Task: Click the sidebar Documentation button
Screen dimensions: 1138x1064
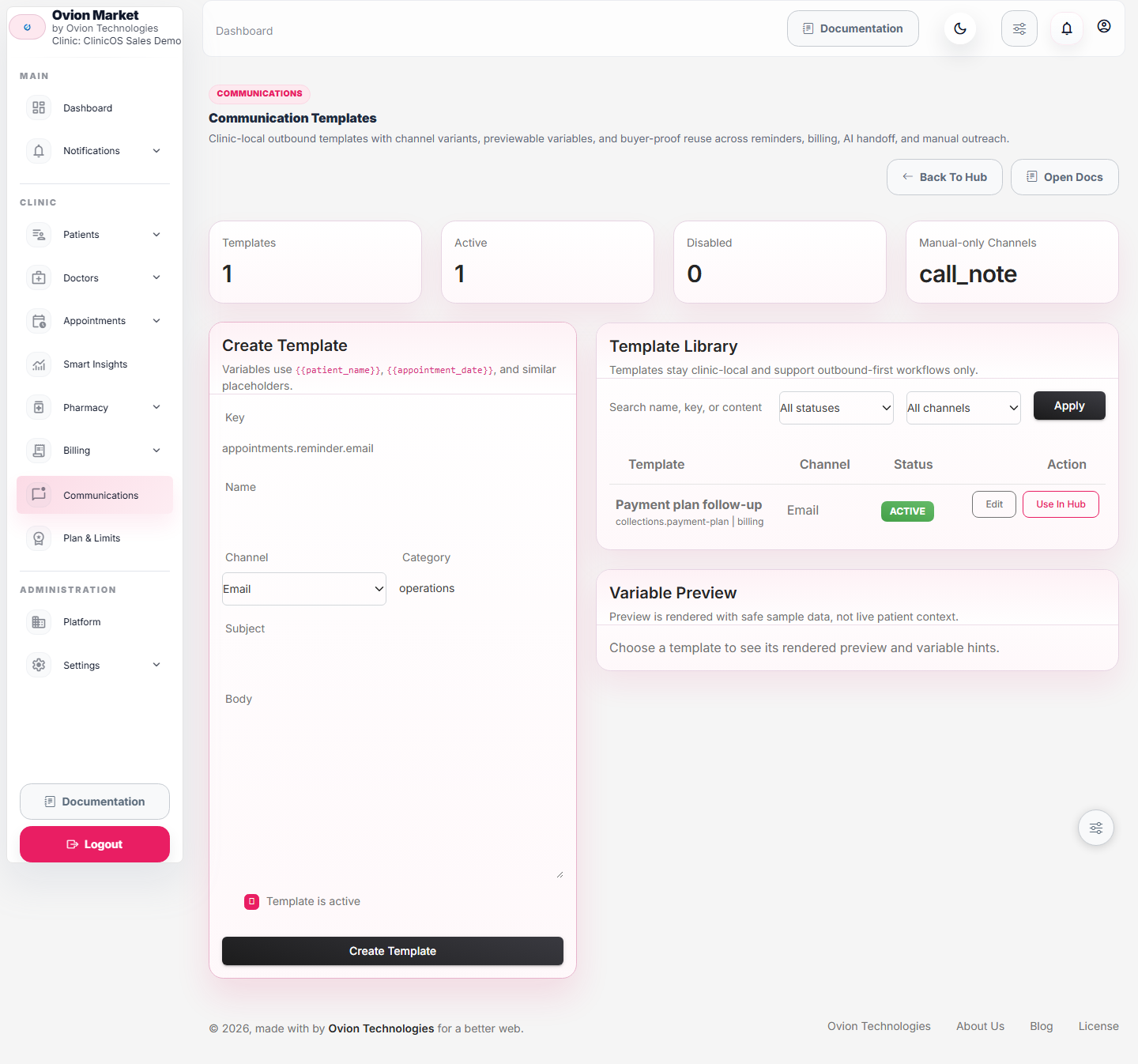Action: pos(95,802)
